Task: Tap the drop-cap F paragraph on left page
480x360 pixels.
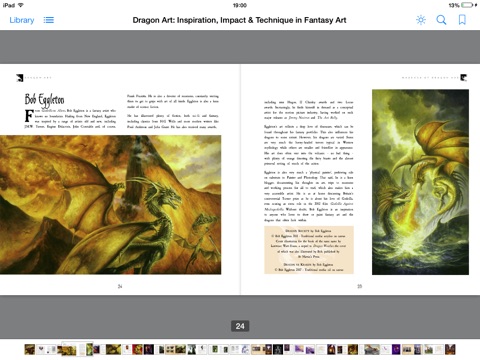Action: click(x=70, y=119)
